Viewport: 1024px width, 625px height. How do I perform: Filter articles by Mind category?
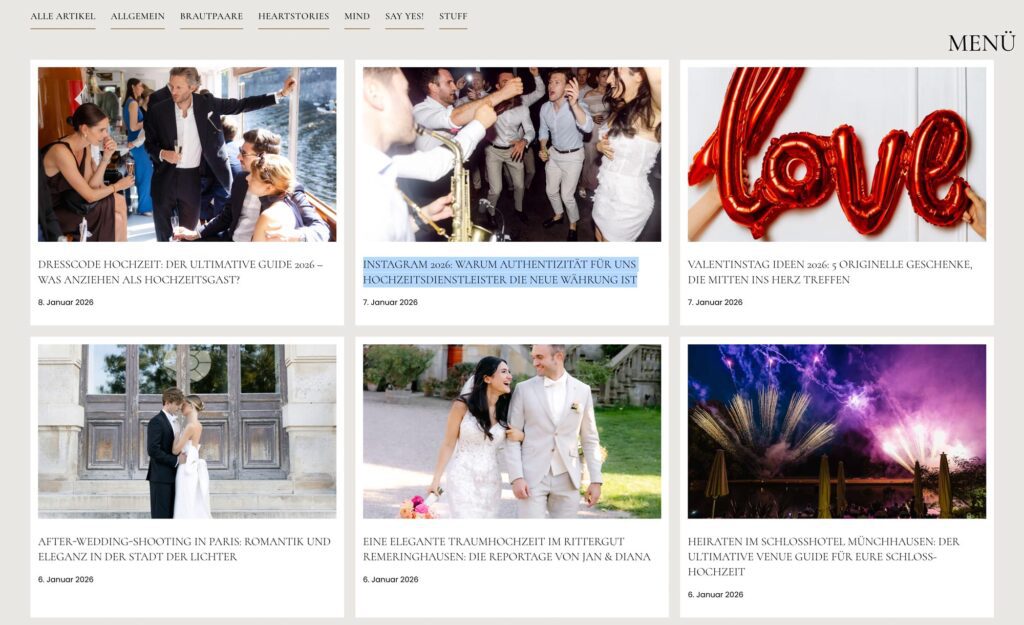point(356,16)
